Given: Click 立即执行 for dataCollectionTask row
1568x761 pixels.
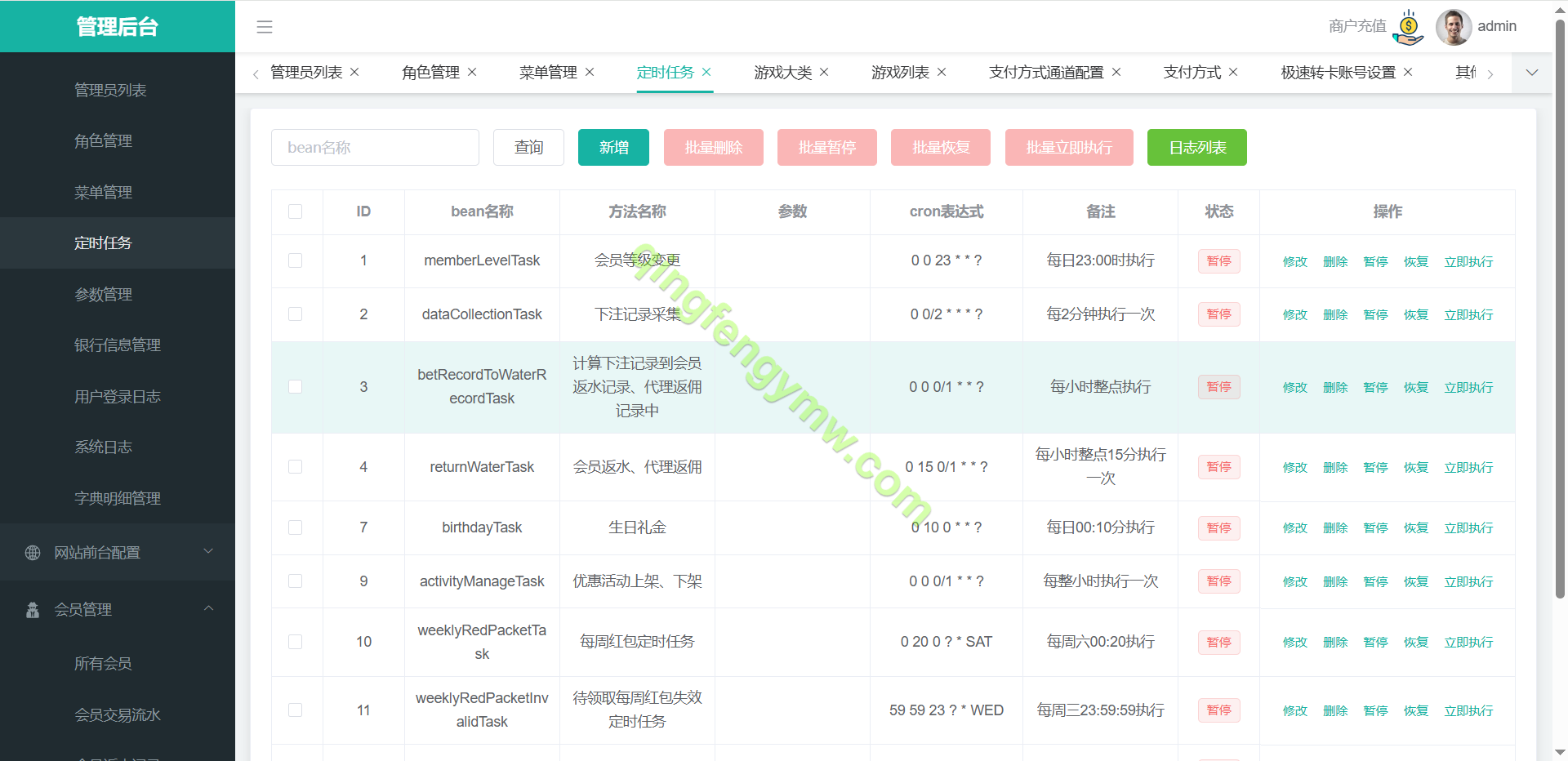Looking at the screenshot, I should pyautogui.click(x=1468, y=315).
